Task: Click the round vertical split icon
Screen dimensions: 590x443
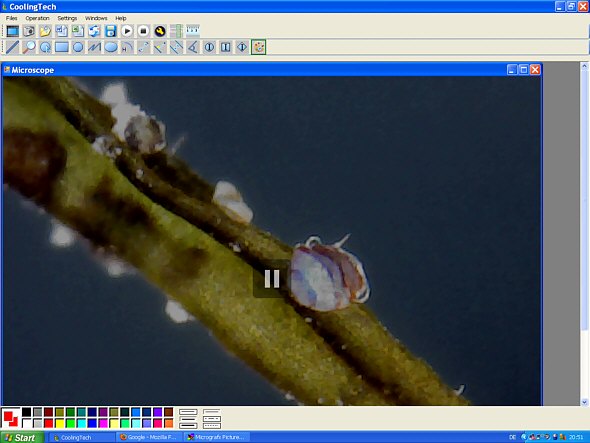Action: (x=209, y=47)
